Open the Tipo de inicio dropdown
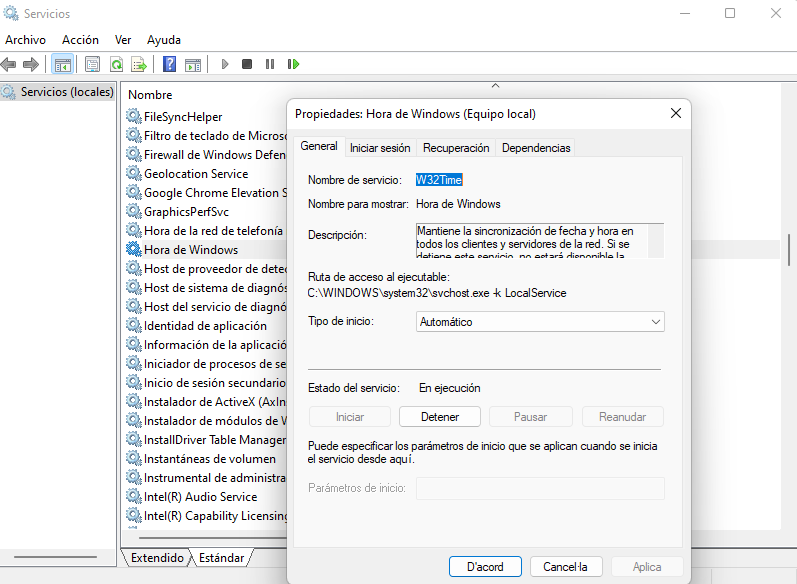Image resolution: width=797 pixels, height=584 pixels. click(540, 322)
